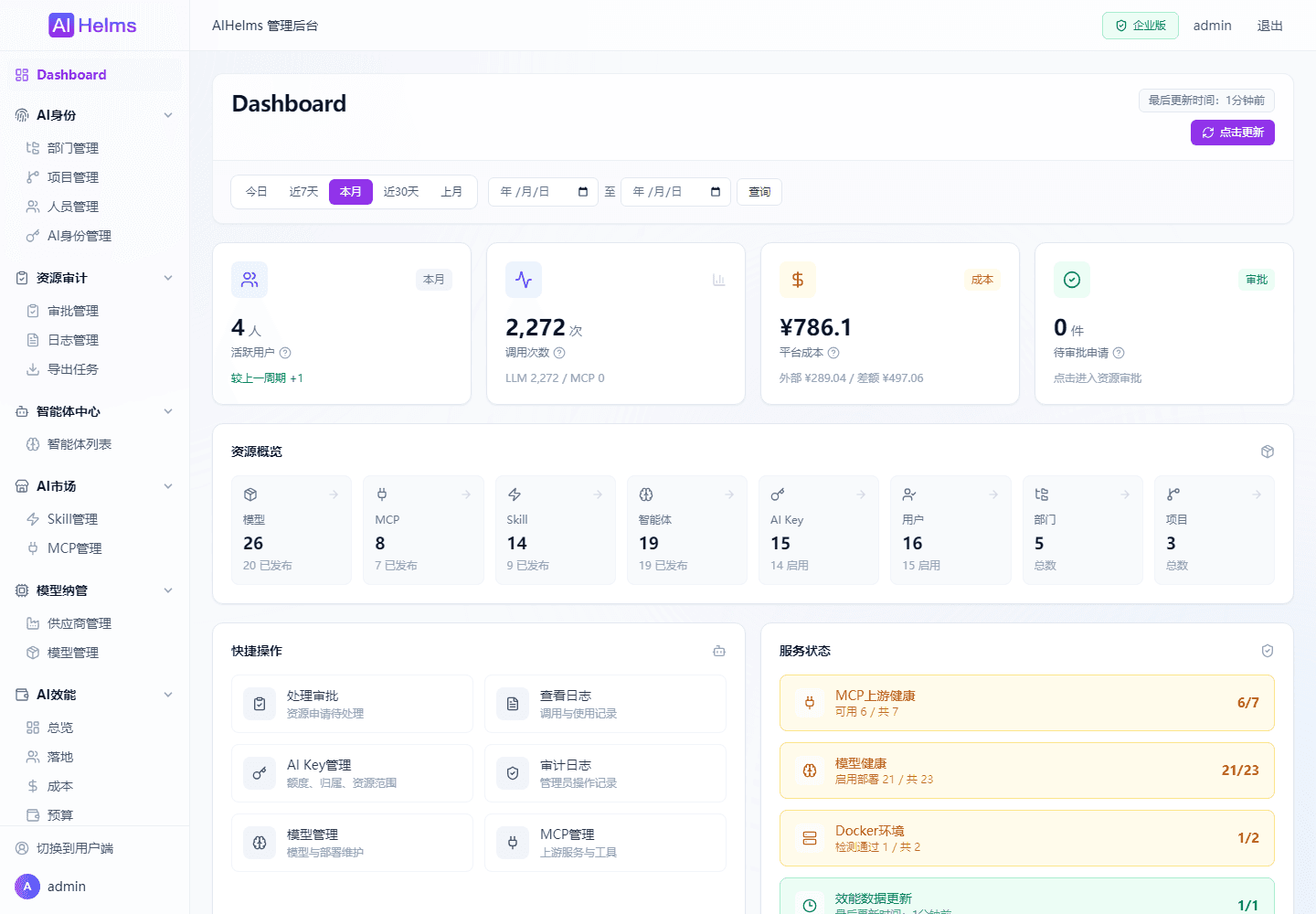Collapse the 模型纳管 sidebar section
1316x914 pixels.
tap(168, 590)
